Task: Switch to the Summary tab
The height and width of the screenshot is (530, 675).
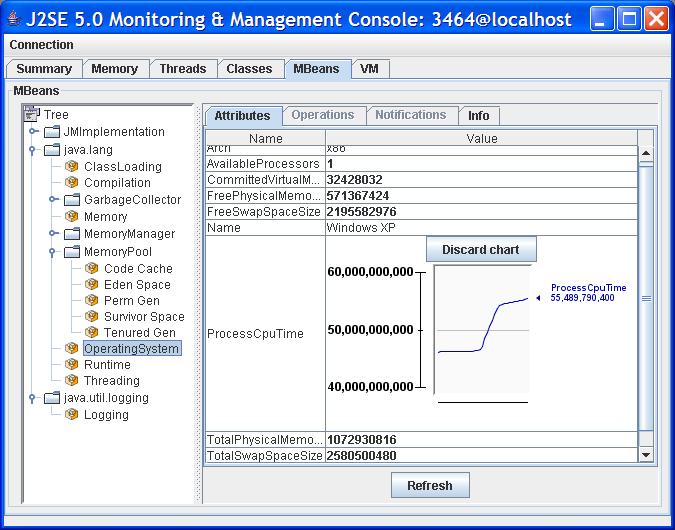Action: pos(44,69)
